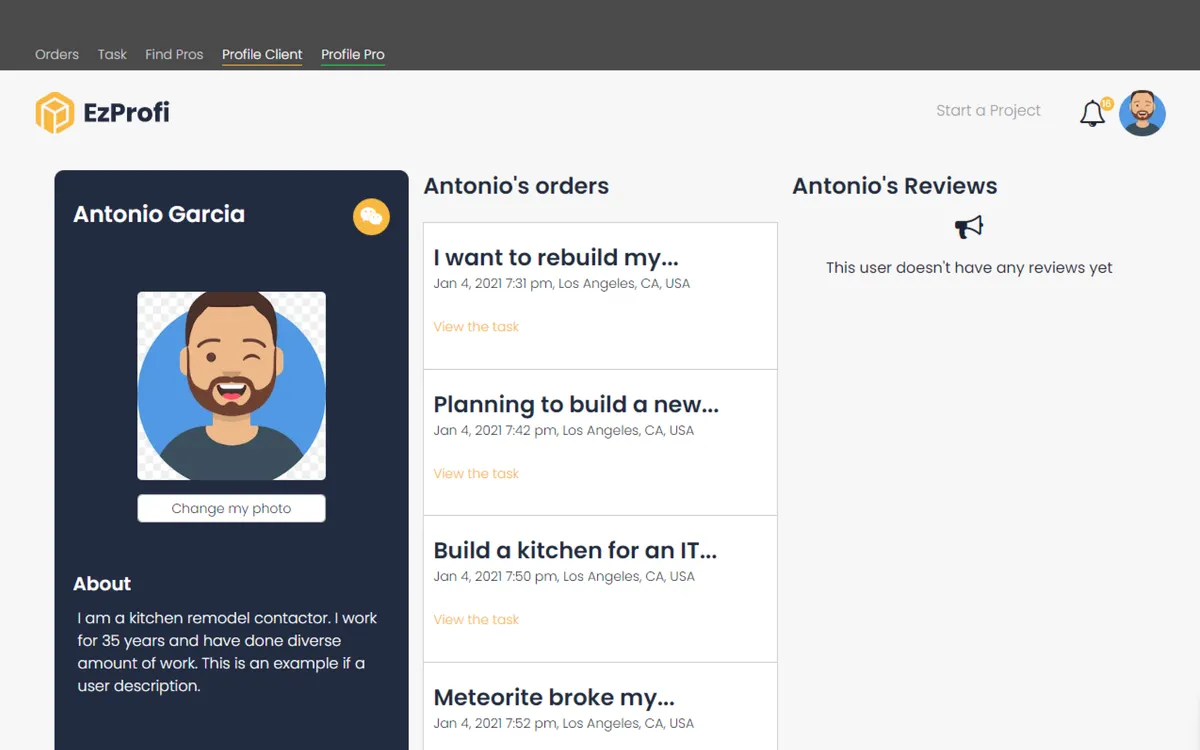Viewport: 1200px width, 750px height.
Task: Click the yellow chat bubbles icon
Action: click(371, 217)
